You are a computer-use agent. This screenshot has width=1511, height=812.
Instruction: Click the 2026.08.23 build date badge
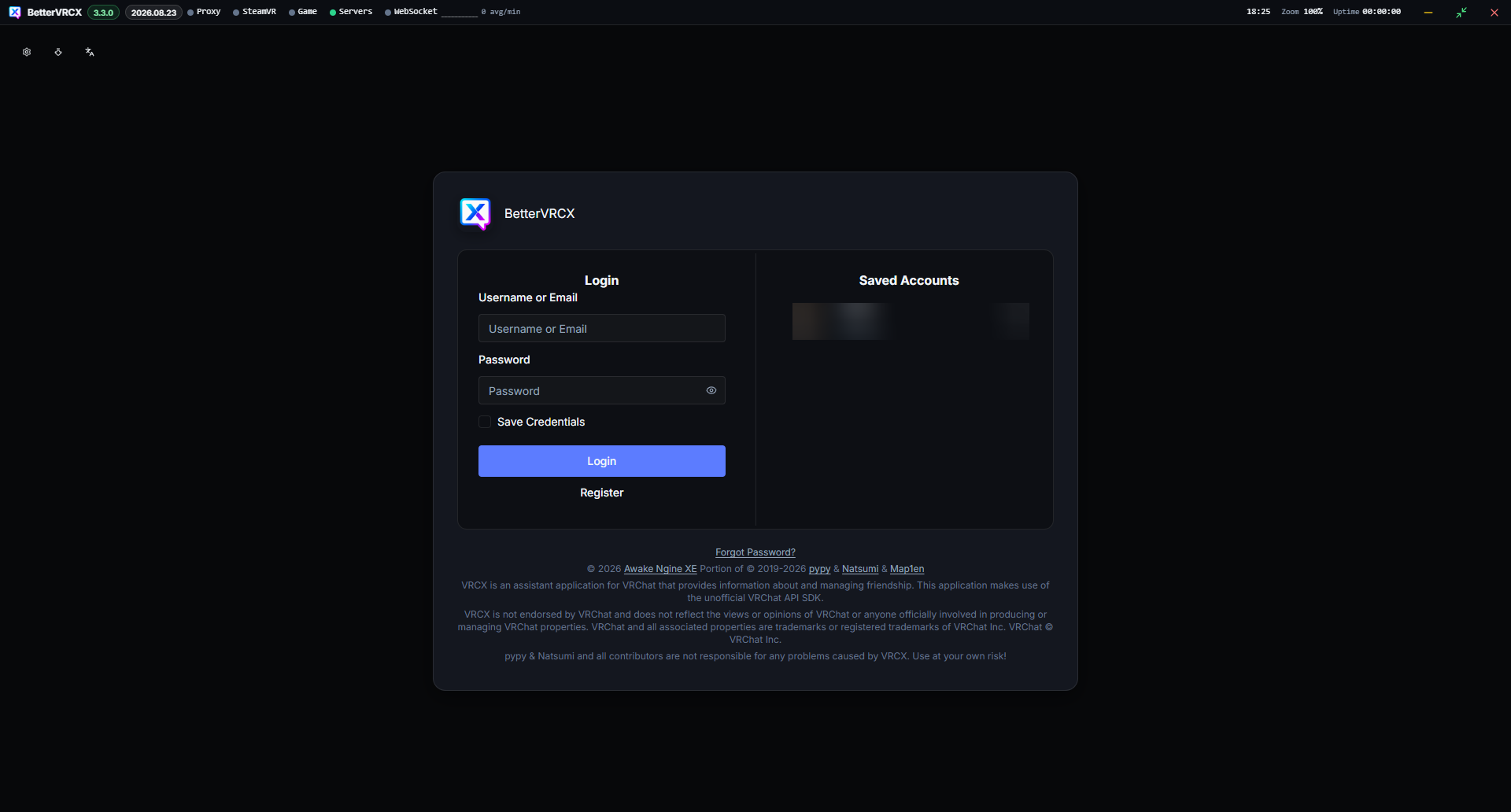(153, 13)
